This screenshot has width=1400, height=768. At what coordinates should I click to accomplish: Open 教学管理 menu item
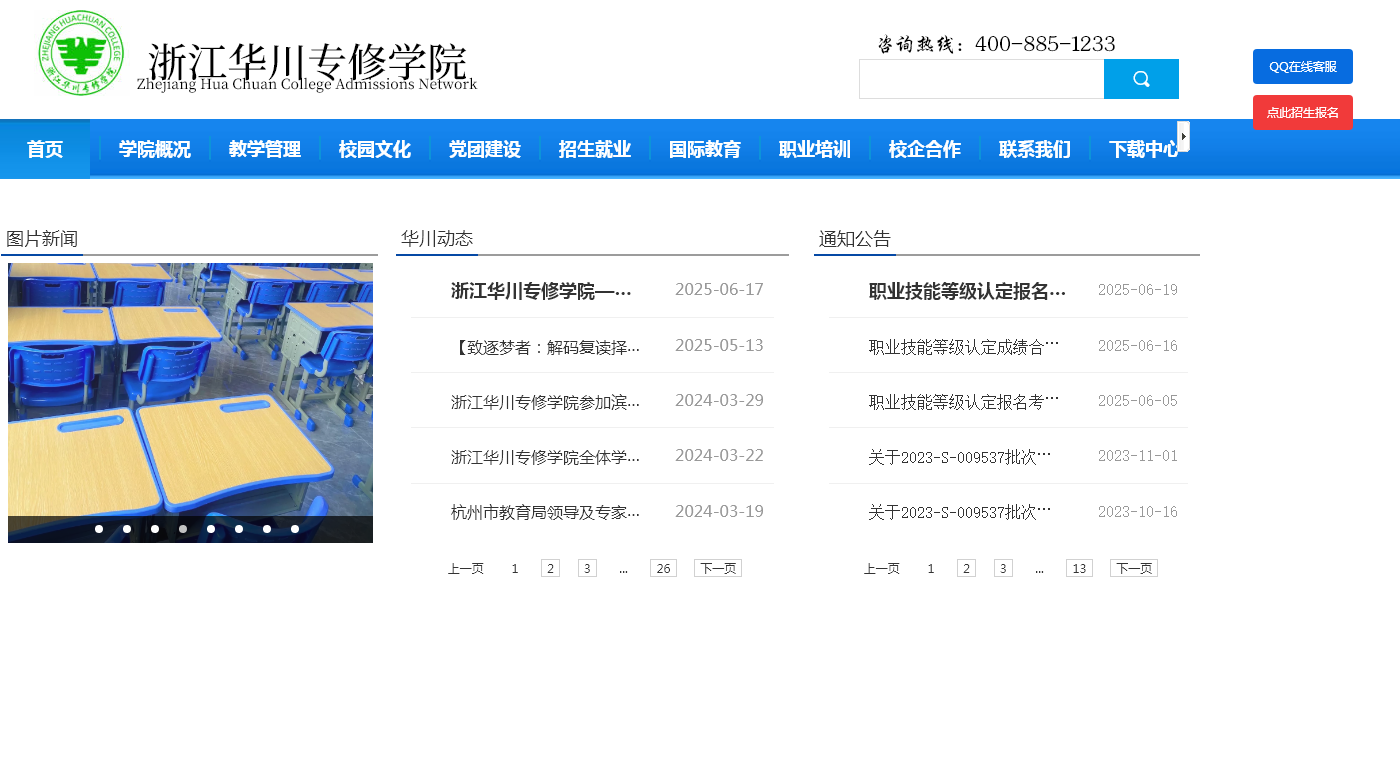pos(265,149)
